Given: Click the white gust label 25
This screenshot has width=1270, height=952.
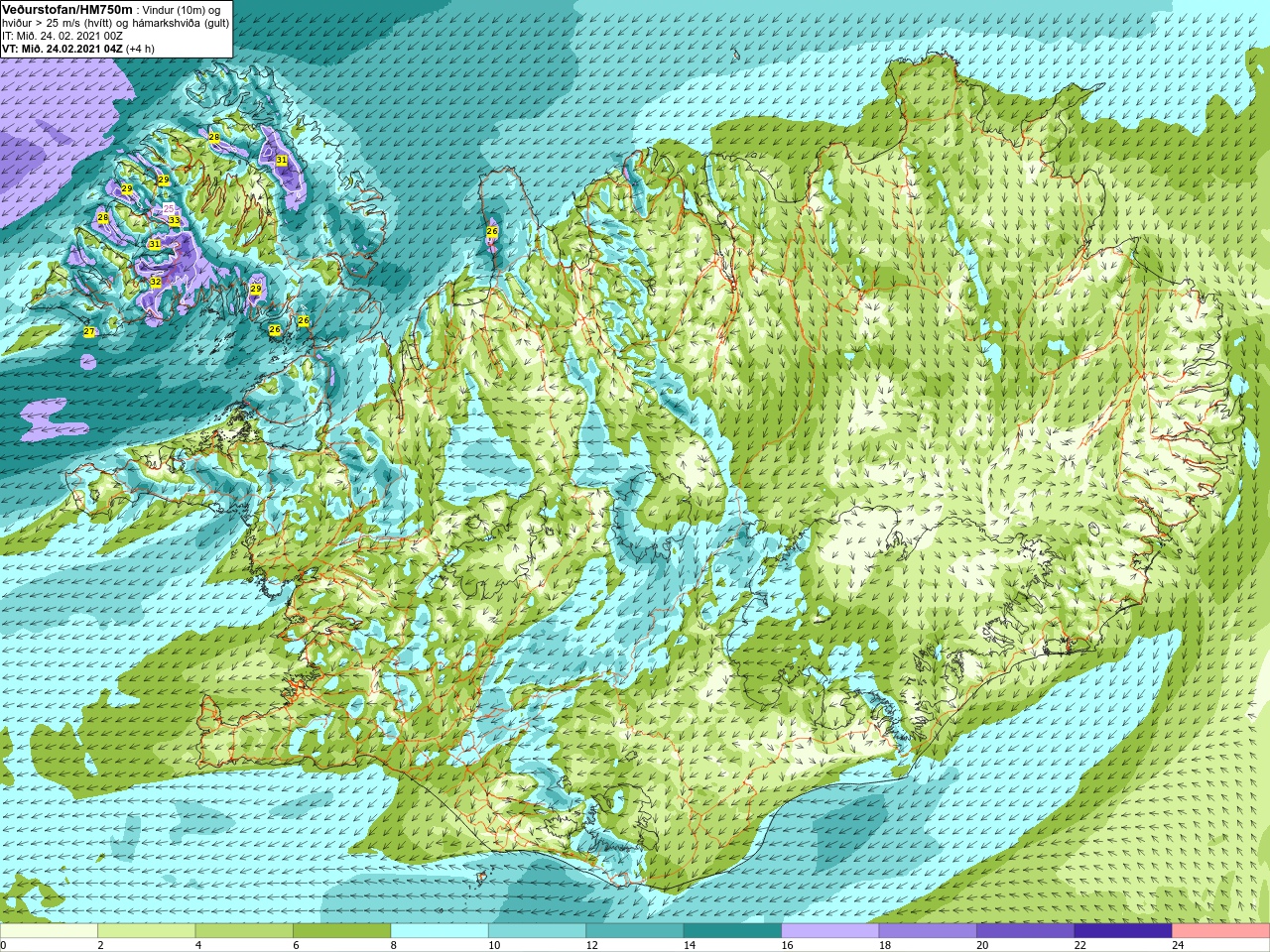Looking at the screenshot, I should tap(169, 209).
